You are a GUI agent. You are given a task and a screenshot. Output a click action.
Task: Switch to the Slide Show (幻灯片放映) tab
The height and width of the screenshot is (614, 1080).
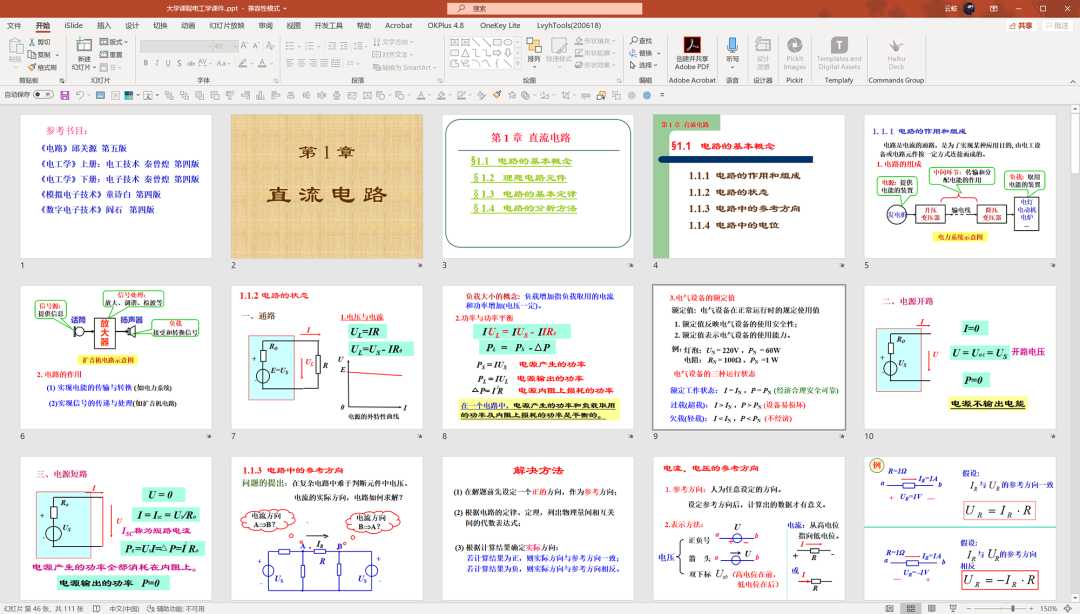point(227,25)
